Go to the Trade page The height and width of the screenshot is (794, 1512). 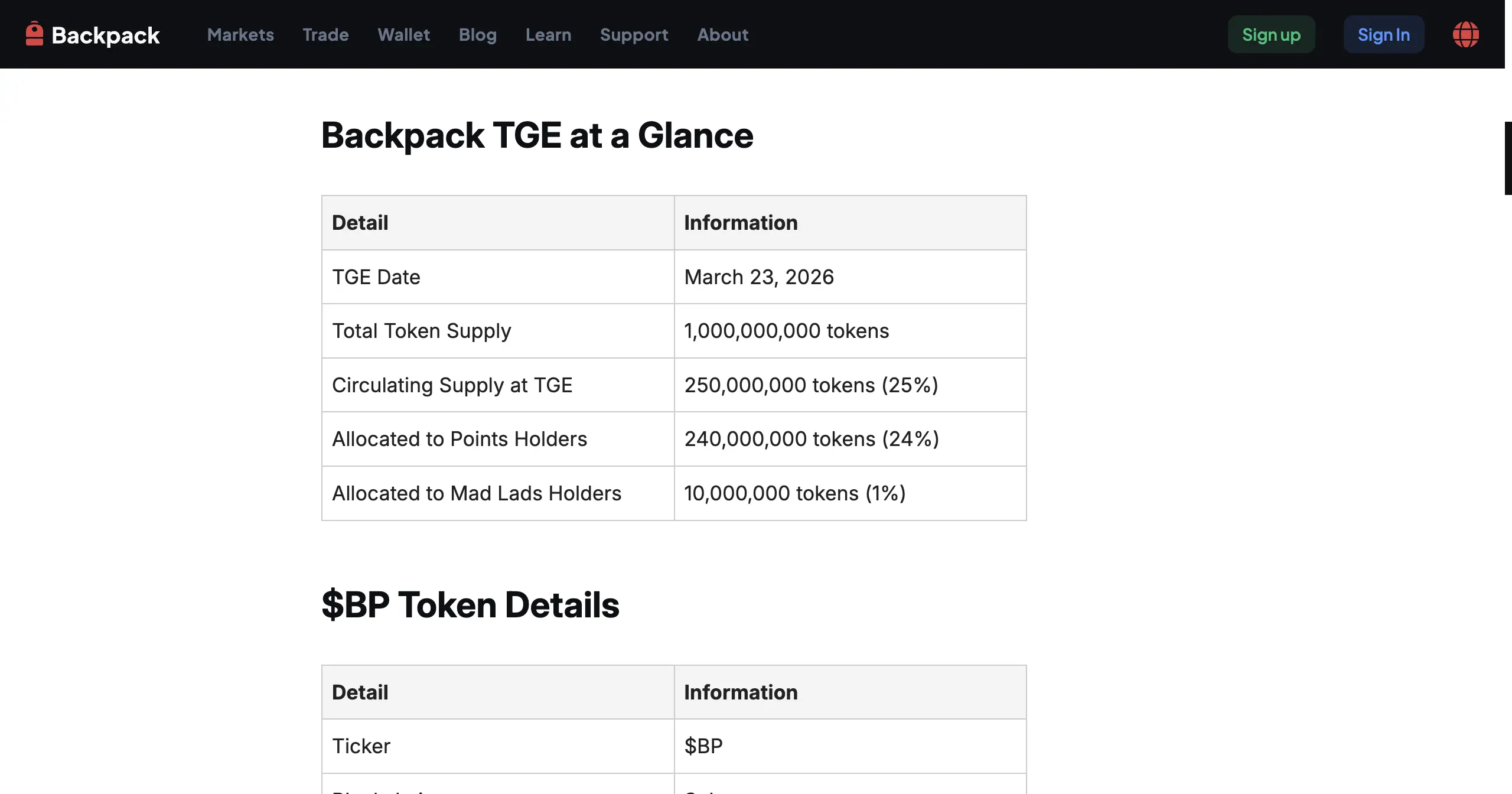coord(325,34)
